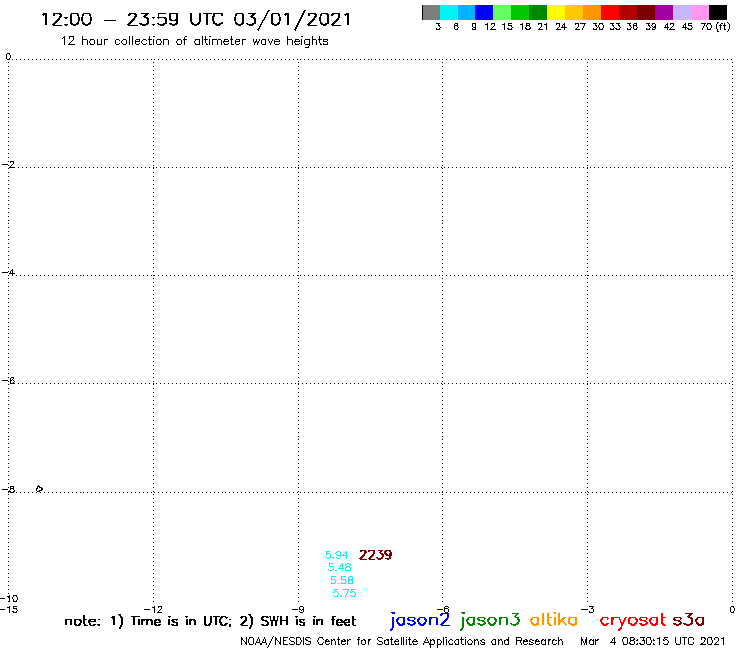Click the latitude axis label -2
The image size is (740, 650).
pyautogui.click(x=8, y=164)
